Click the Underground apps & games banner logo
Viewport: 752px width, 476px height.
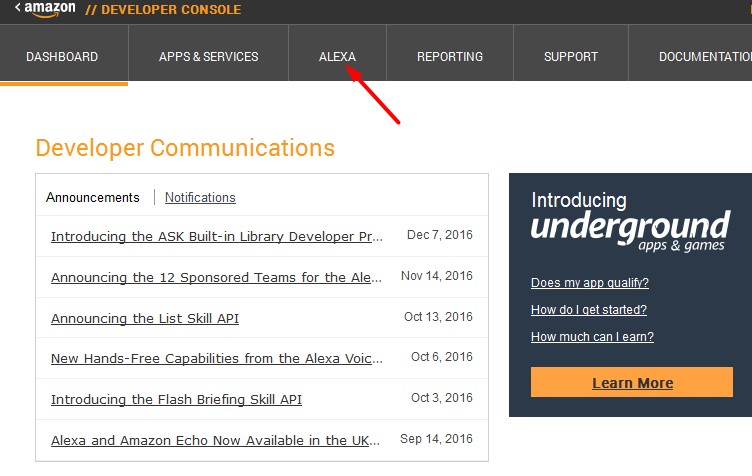tap(630, 228)
